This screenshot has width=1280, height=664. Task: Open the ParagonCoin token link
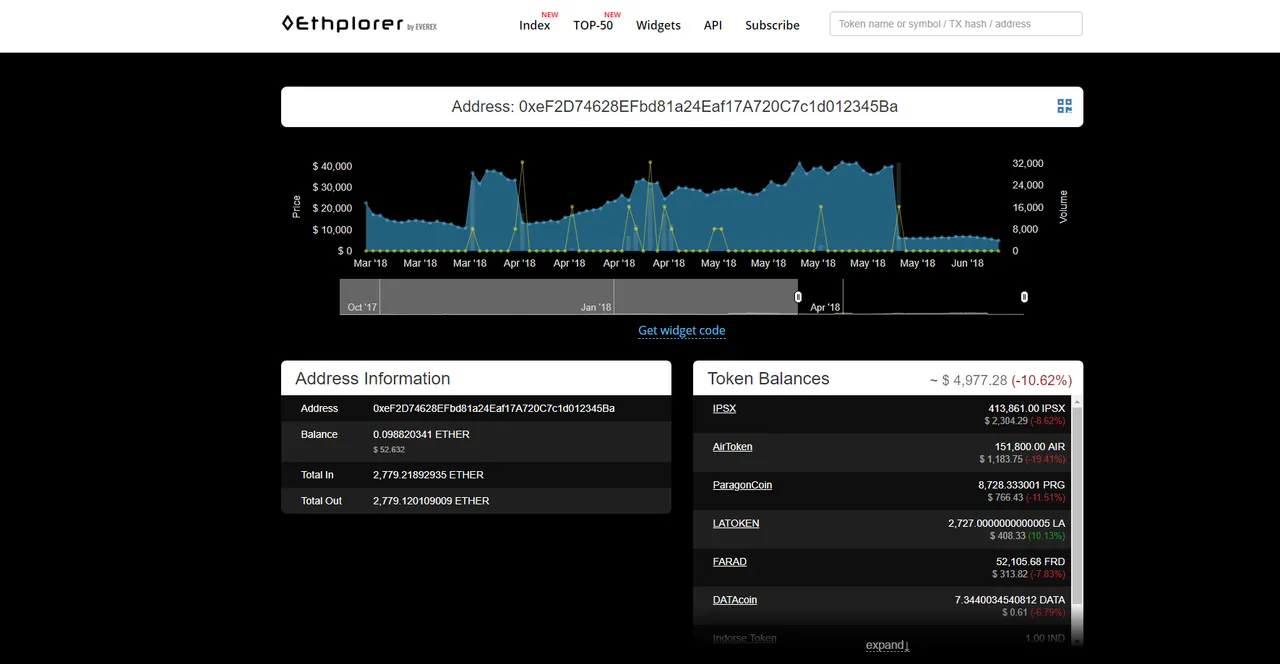[742, 485]
